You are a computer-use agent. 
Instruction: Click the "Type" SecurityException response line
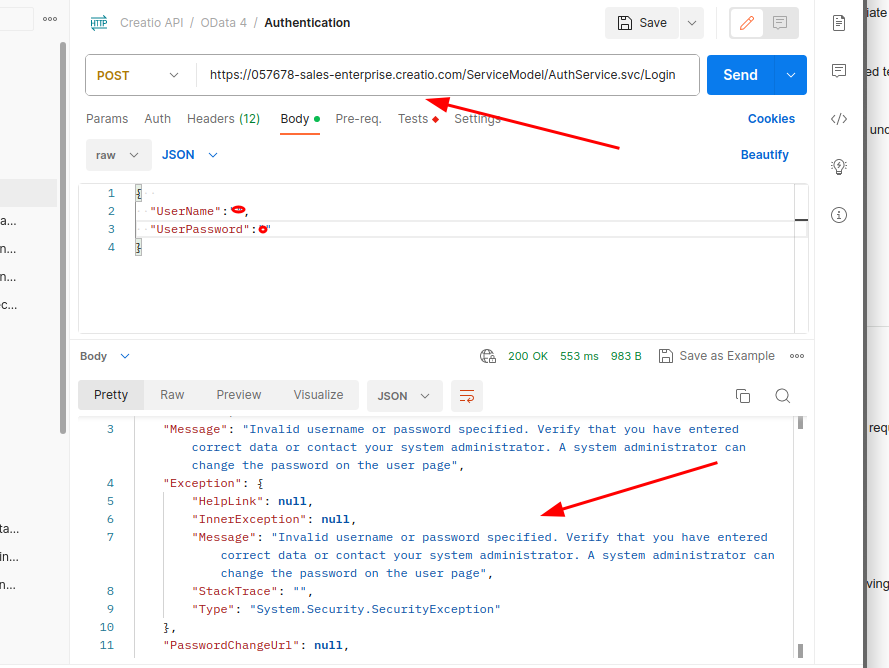pos(346,610)
